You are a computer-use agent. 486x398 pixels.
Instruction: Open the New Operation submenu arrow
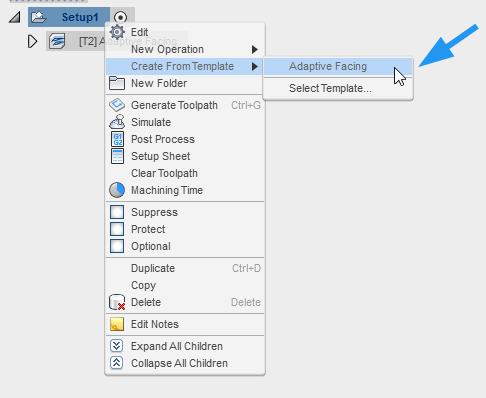[x=255, y=49]
